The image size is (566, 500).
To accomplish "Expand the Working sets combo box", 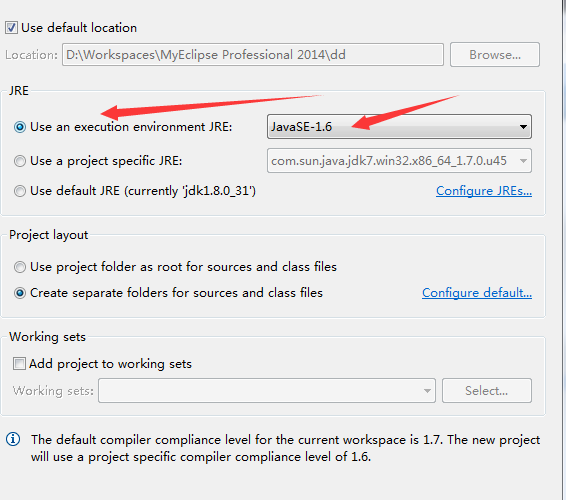I will tap(267, 391).
